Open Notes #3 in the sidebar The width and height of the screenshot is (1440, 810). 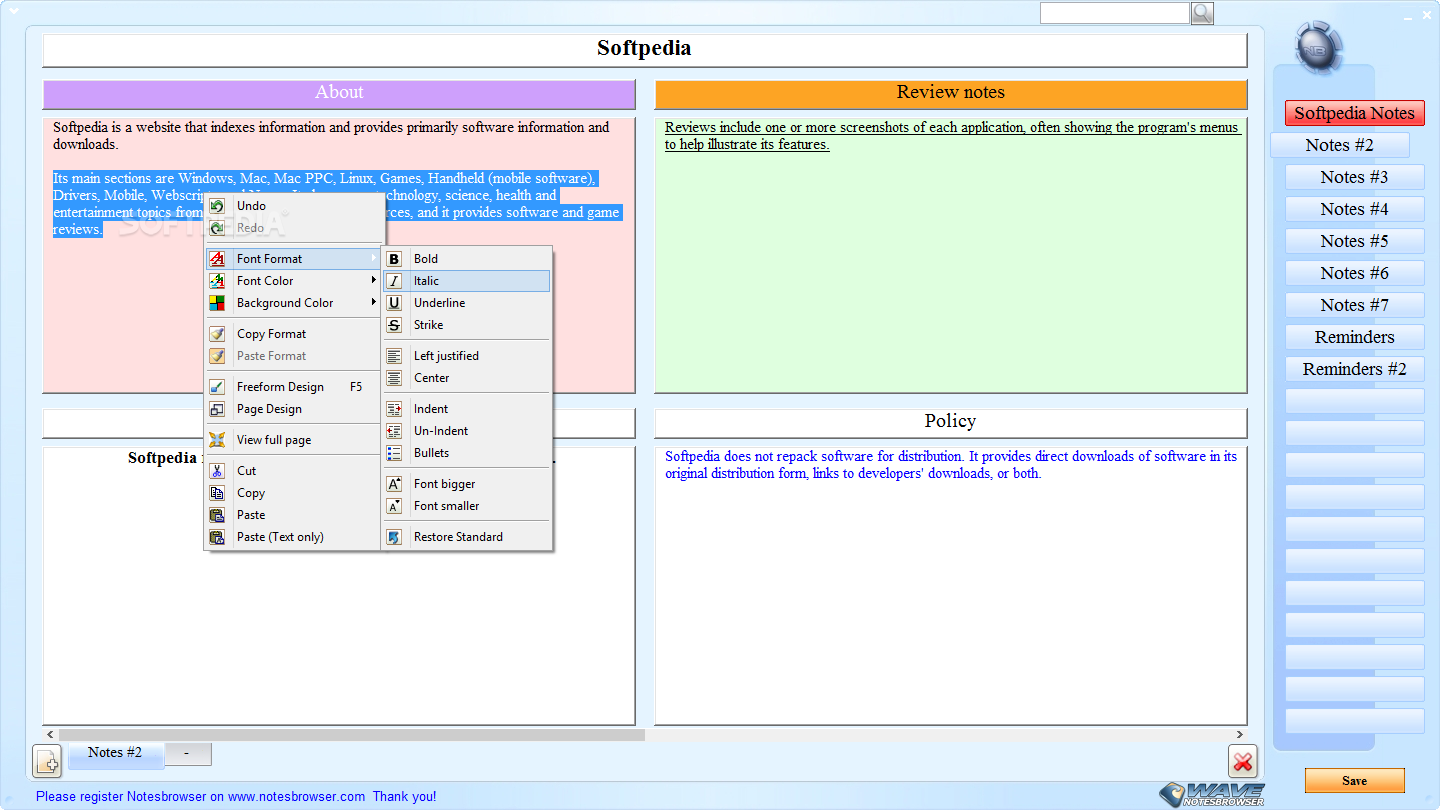[x=1354, y=177]
